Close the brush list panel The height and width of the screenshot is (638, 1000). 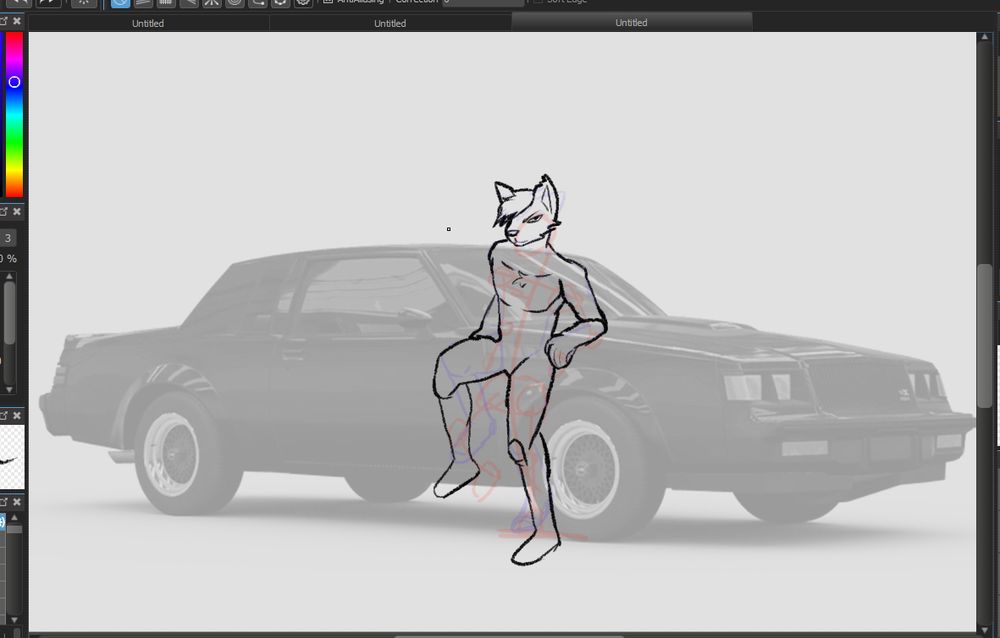coord(17,502)
